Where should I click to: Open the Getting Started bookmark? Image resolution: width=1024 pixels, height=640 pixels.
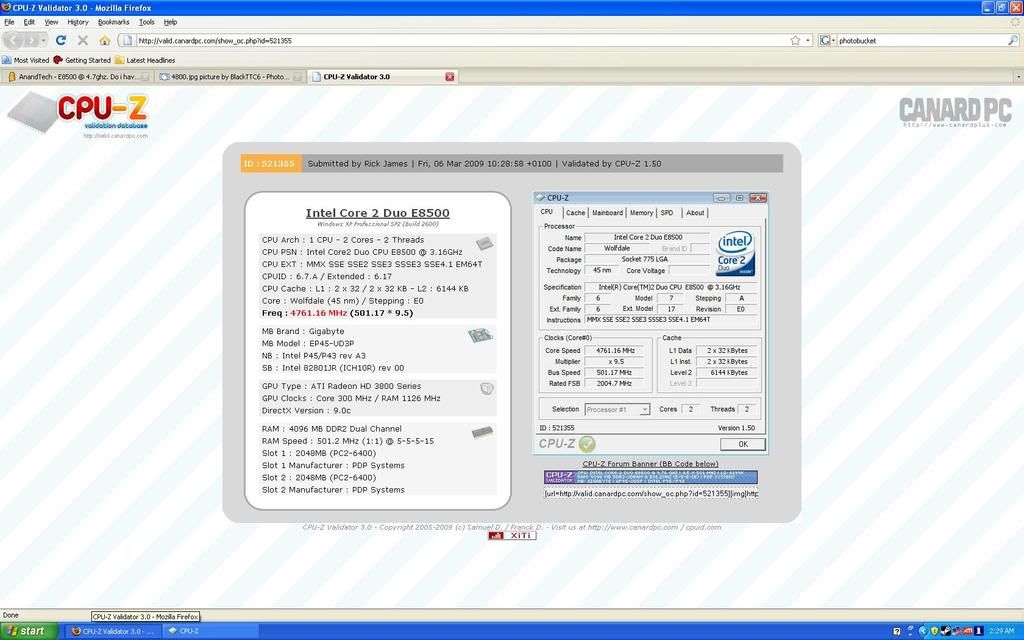[82, 60]
